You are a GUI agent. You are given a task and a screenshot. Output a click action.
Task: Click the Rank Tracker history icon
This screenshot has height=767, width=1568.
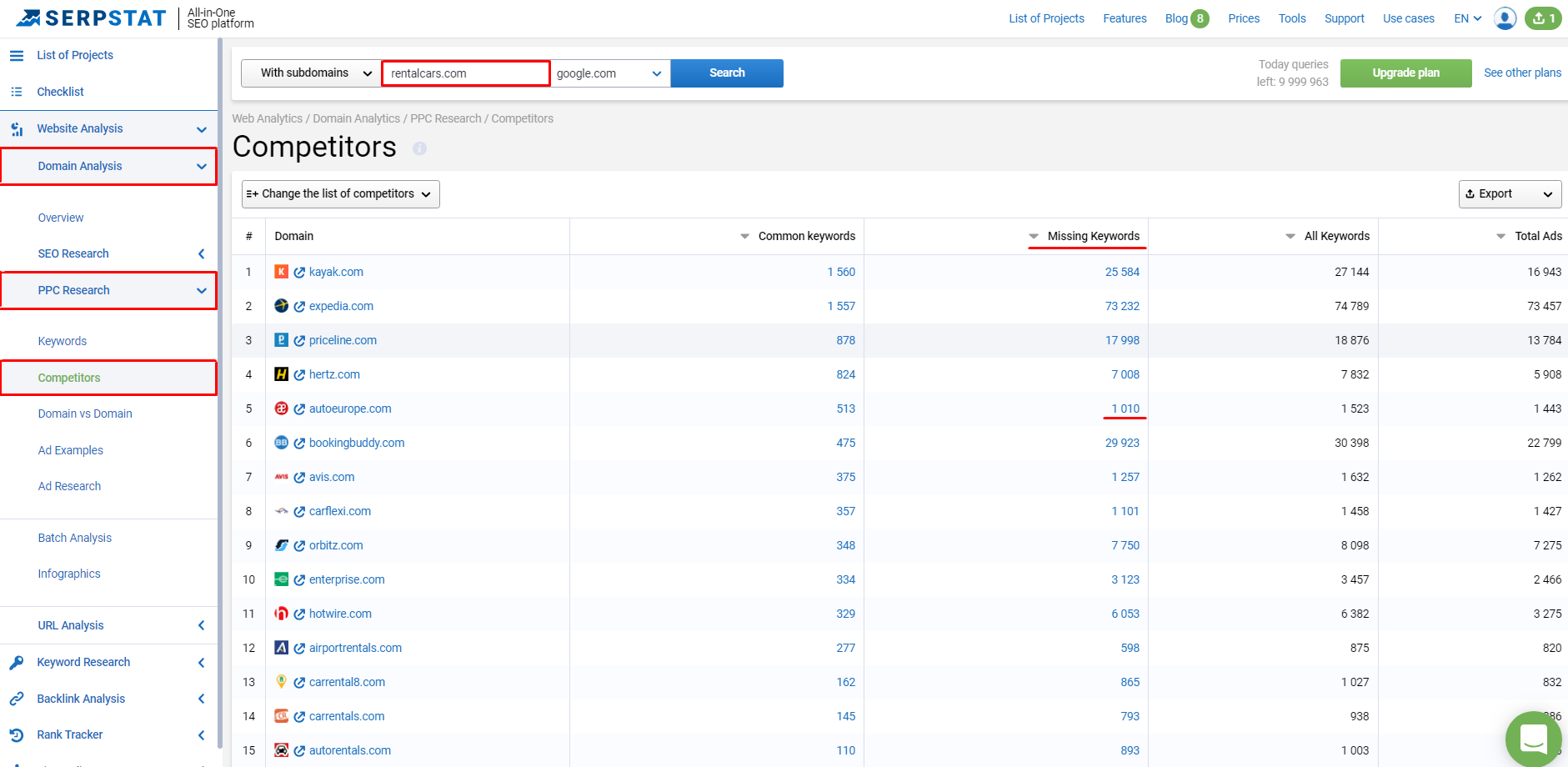click(17, 735)
